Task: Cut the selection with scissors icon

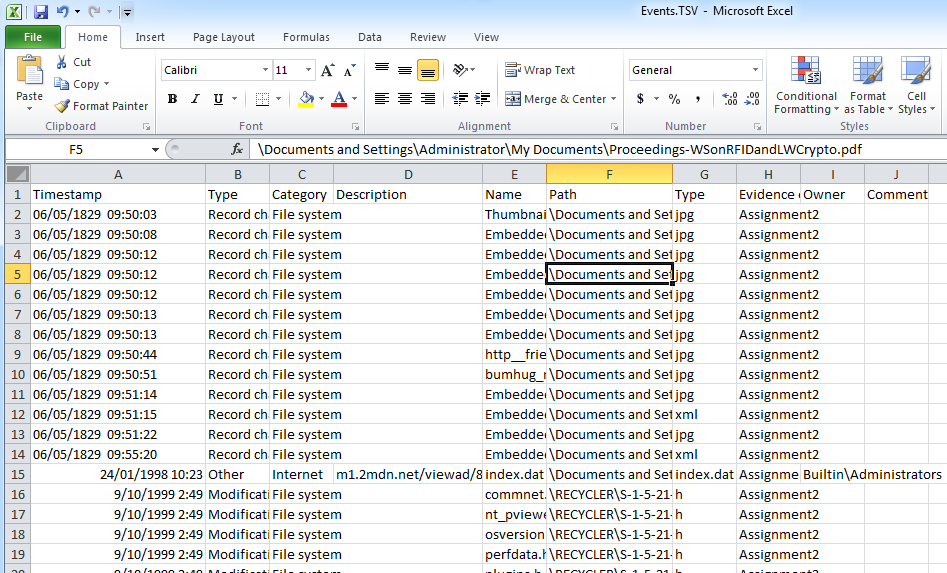Action: [61, 62]
